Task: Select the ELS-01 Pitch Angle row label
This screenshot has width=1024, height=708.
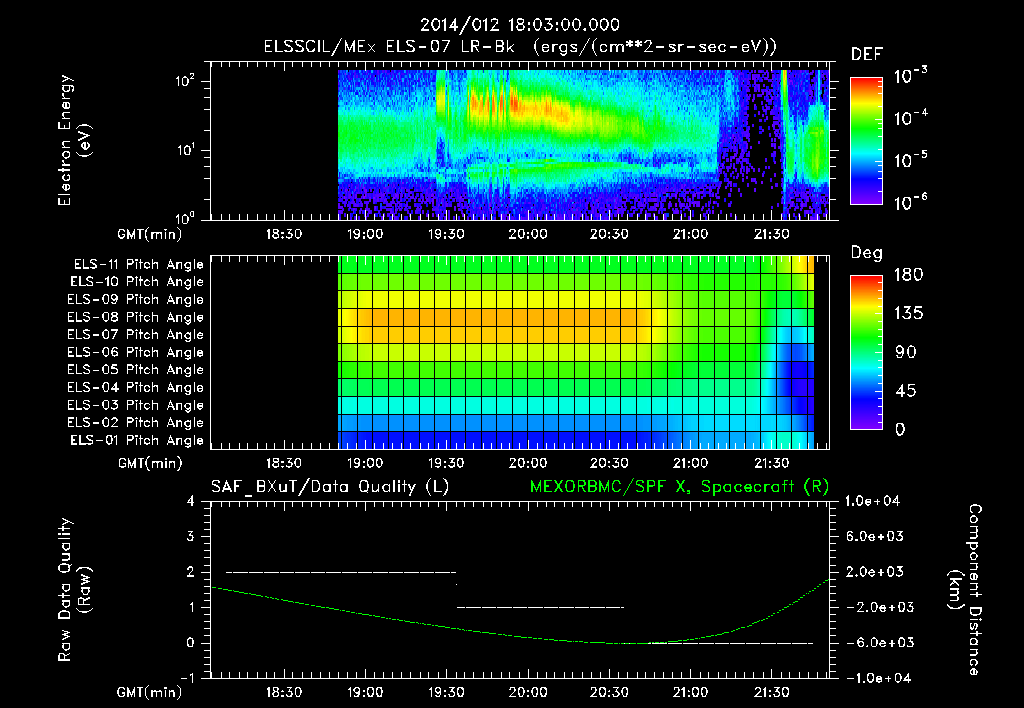Action: (137, 440)
